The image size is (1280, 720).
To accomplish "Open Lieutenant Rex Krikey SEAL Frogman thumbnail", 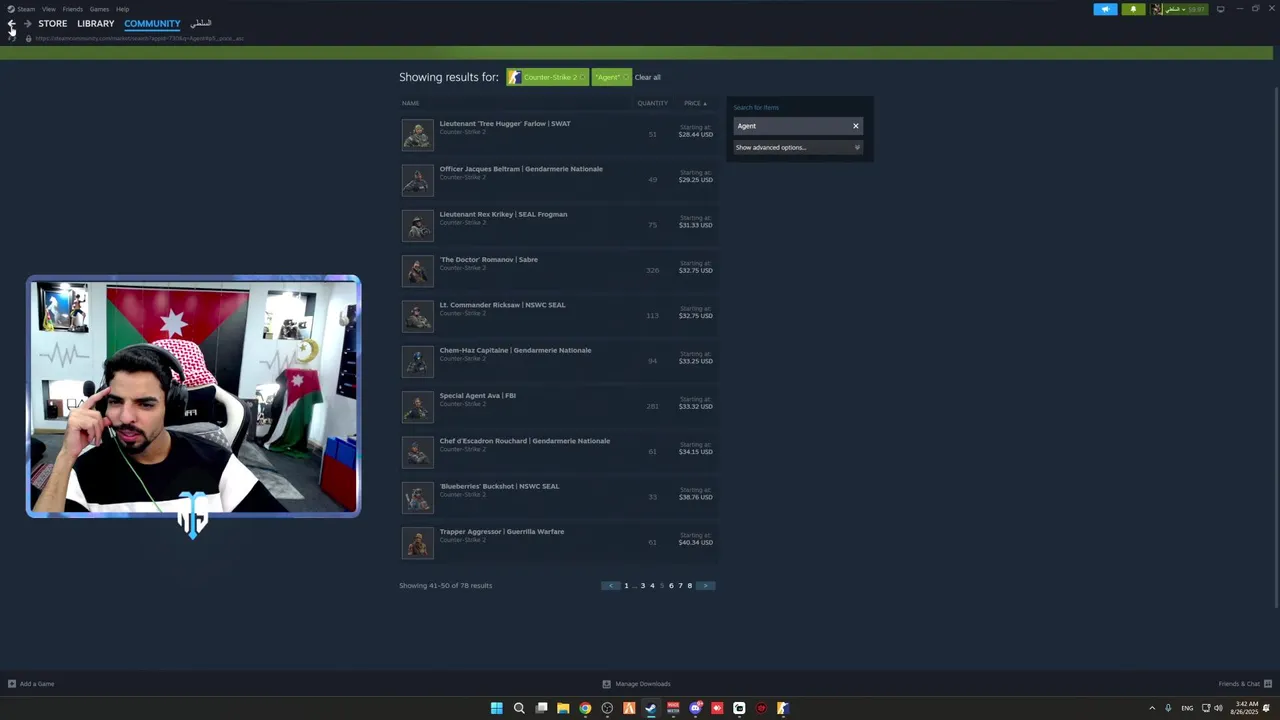I will point(417,225).
